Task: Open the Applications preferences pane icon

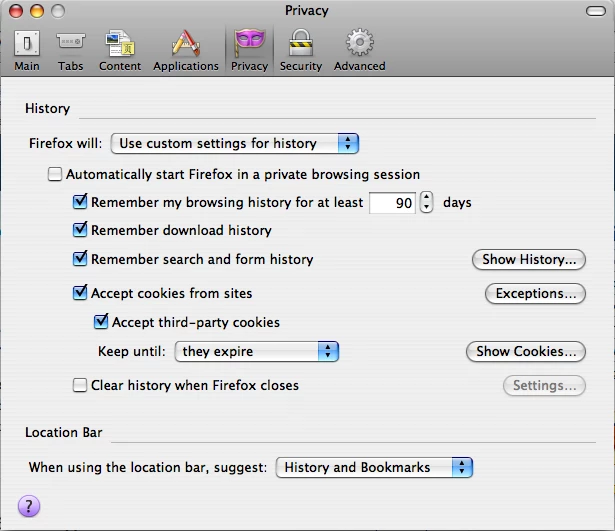Action: point(186,43)
